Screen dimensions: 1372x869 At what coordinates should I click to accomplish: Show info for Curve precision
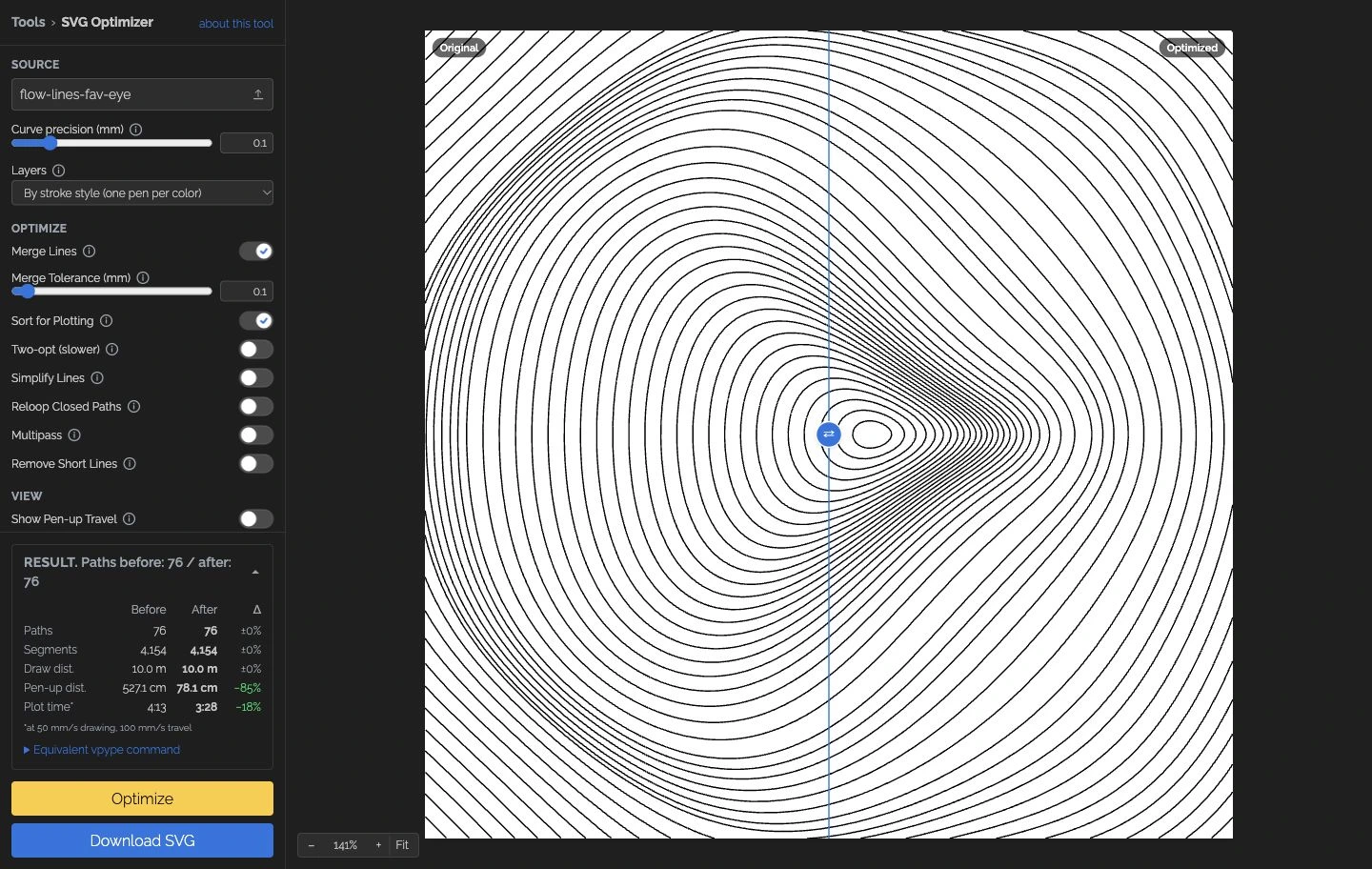point(136,130)
